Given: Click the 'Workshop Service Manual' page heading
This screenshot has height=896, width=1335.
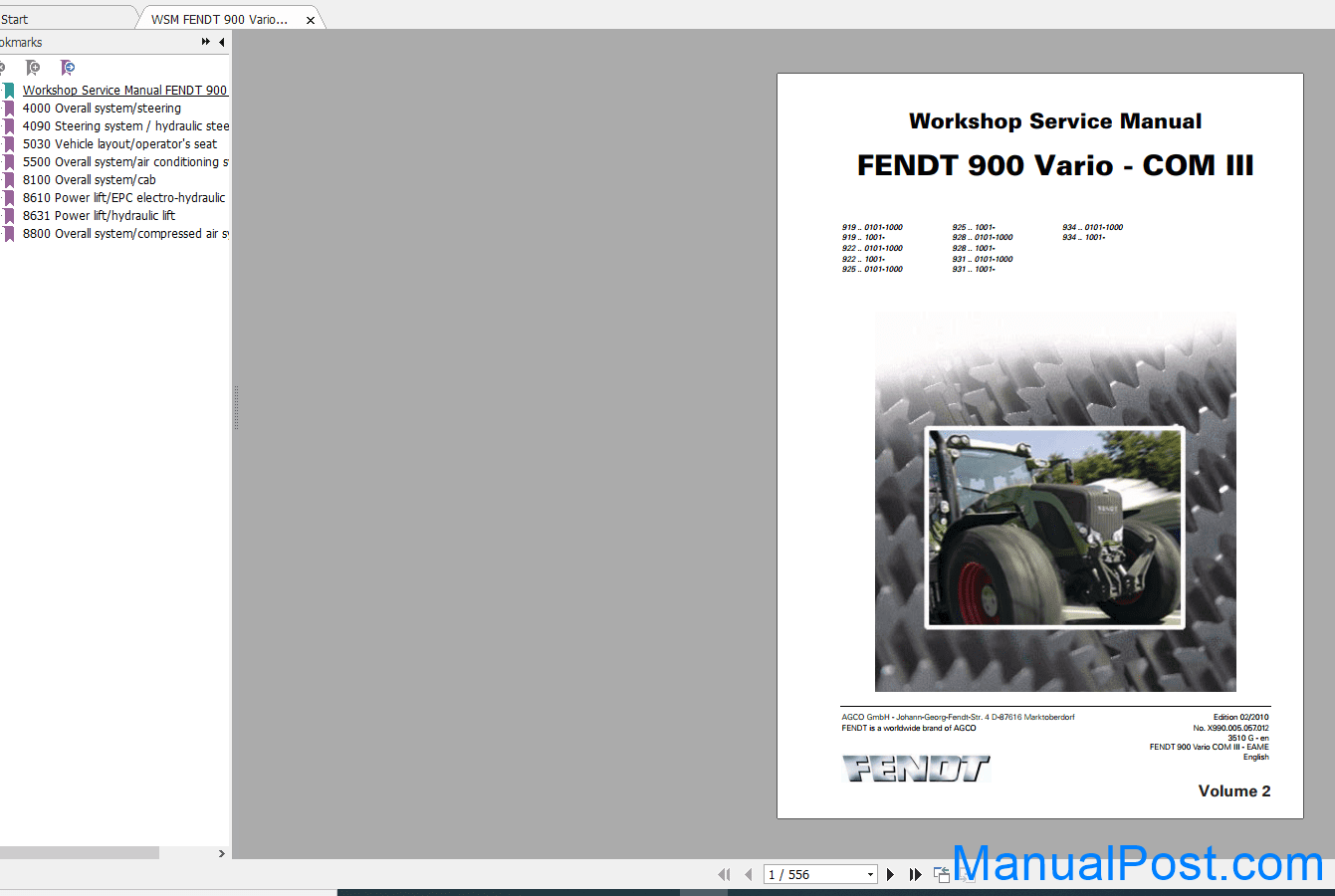Looking at the screenshot, I should point(1055,121).
